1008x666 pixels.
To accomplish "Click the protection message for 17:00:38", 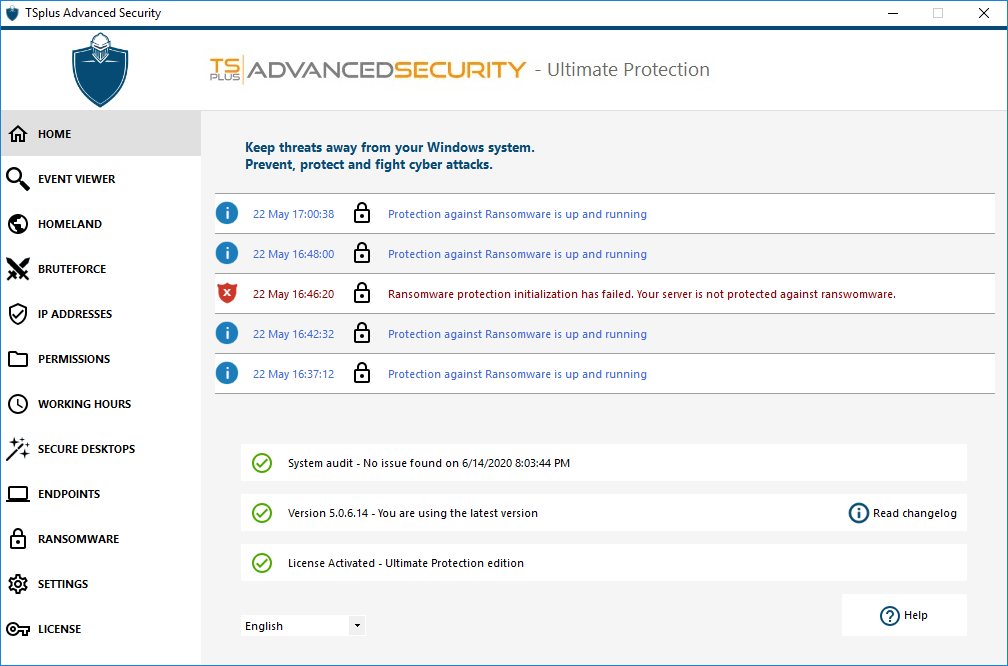I will tap(517, 214).
